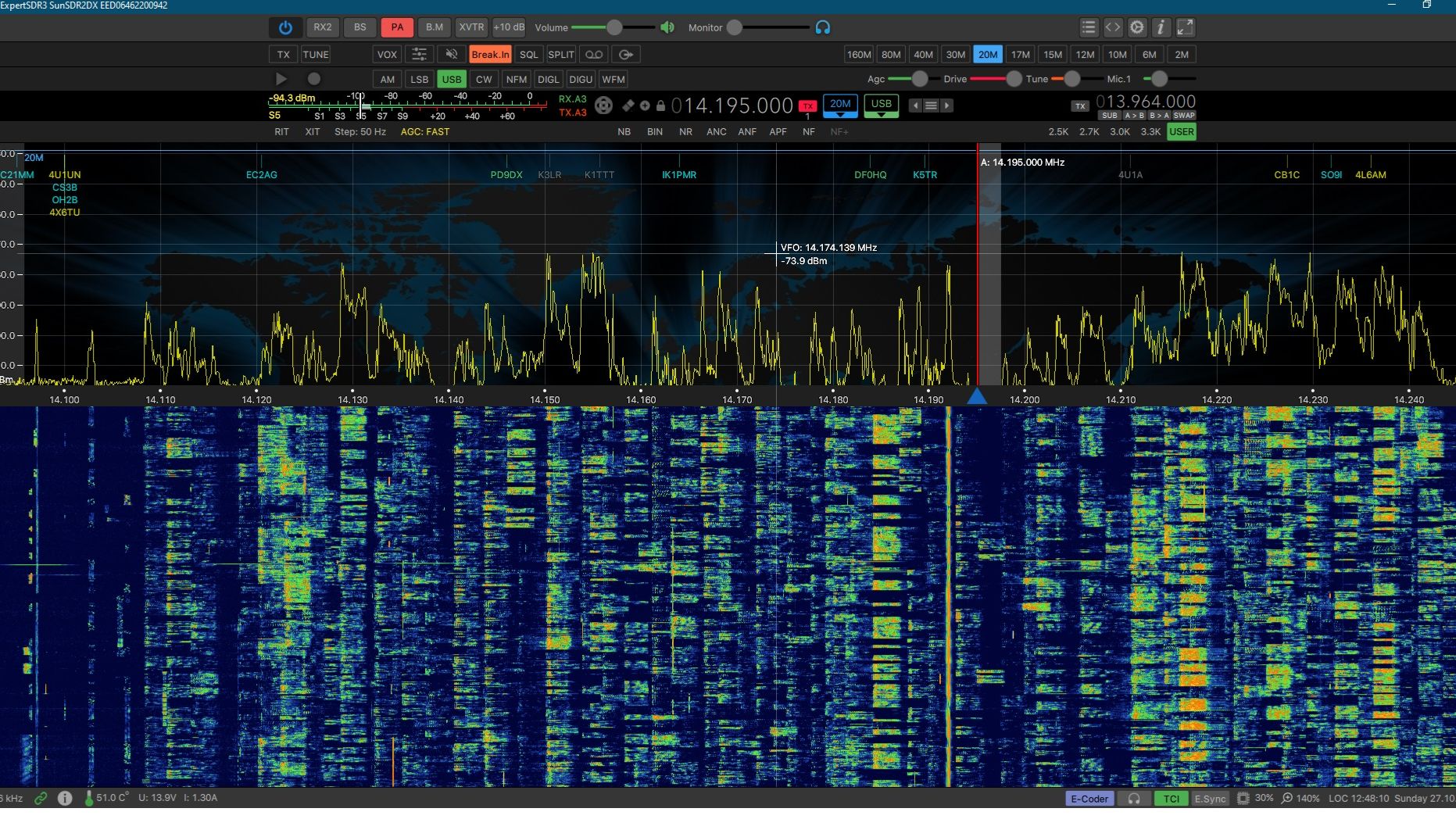Viewport: 1456px width, 819px height.
Task: Click the blue VFO triangle marker on the frequency scale
Action: pyautogui.click(x=977, y=396)
